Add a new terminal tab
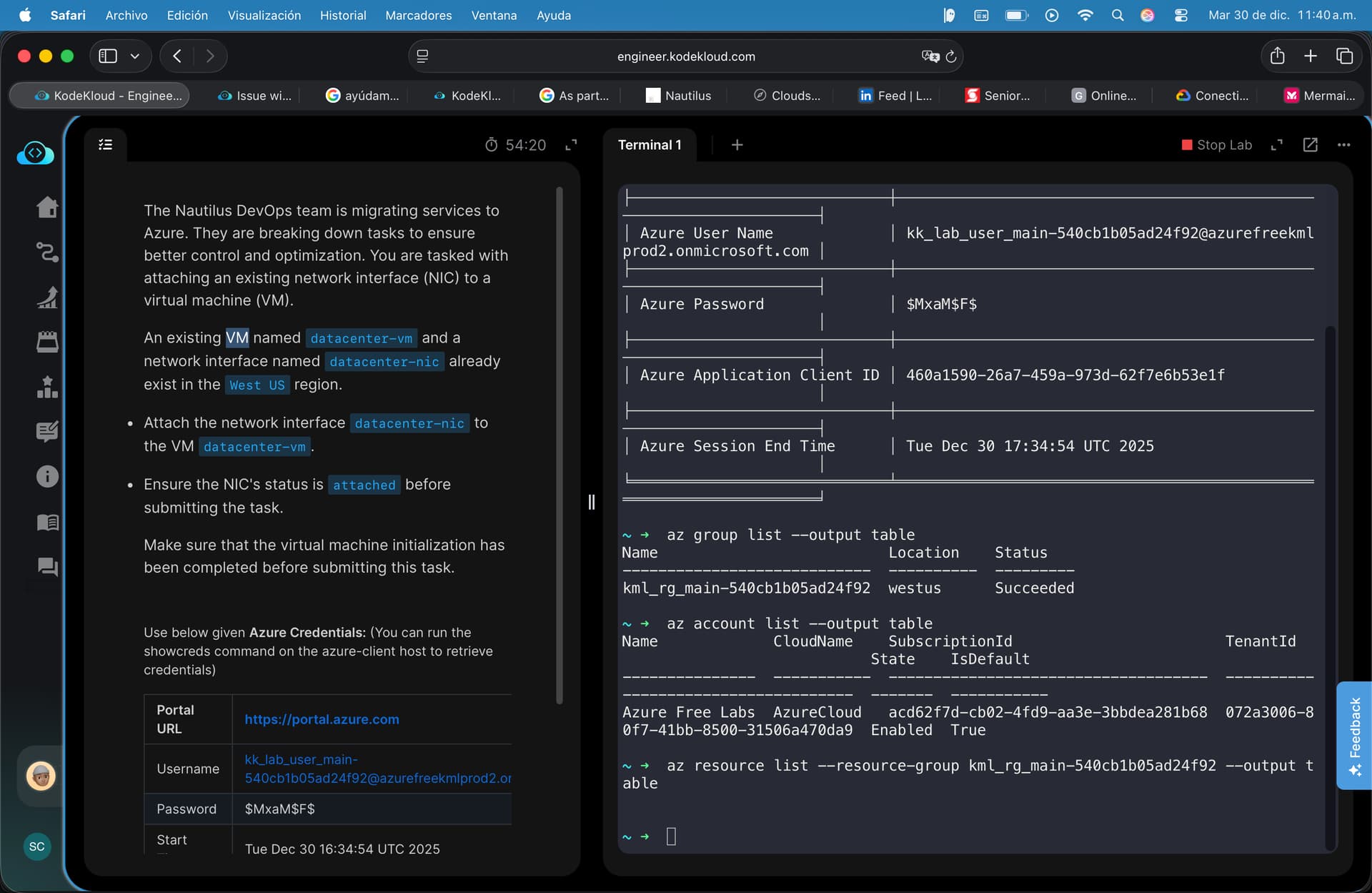 737,145
